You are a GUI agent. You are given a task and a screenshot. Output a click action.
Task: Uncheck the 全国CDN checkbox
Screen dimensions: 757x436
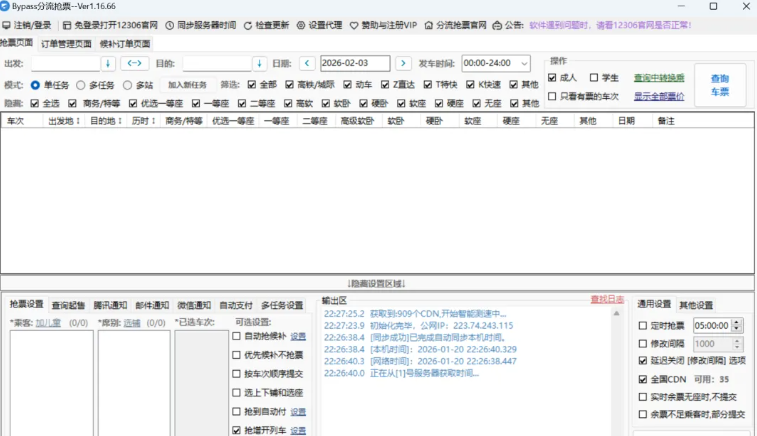point(643,380)
